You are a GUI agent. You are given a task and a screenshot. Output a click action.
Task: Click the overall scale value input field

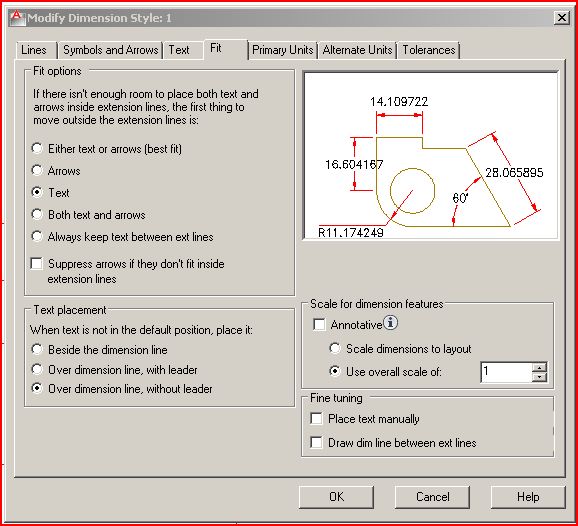506,372
